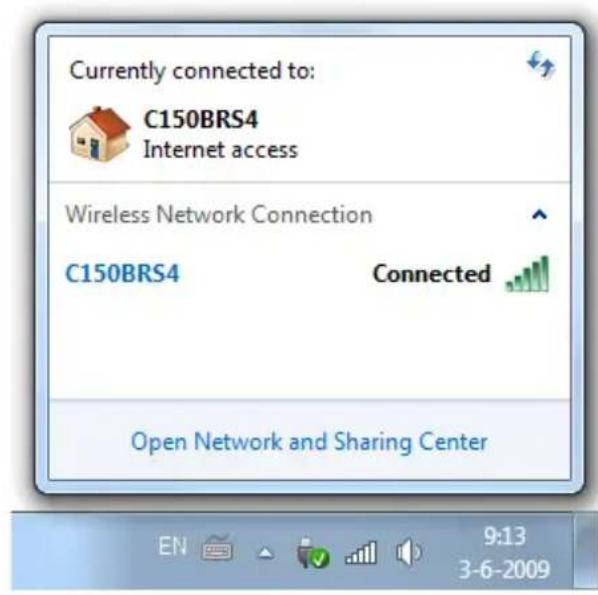
Task: Refresh network list with blue arrows icon
Action: click(x=541, y=64)
